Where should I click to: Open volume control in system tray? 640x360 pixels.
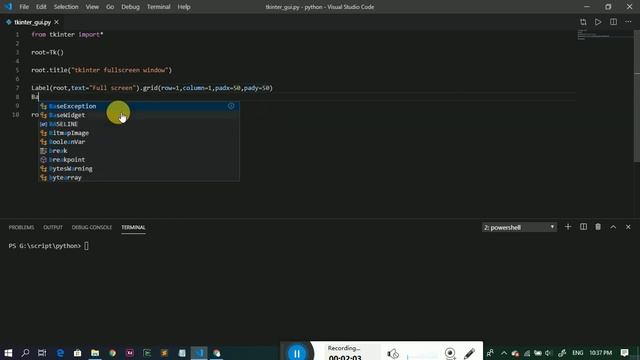pos(548,353)
